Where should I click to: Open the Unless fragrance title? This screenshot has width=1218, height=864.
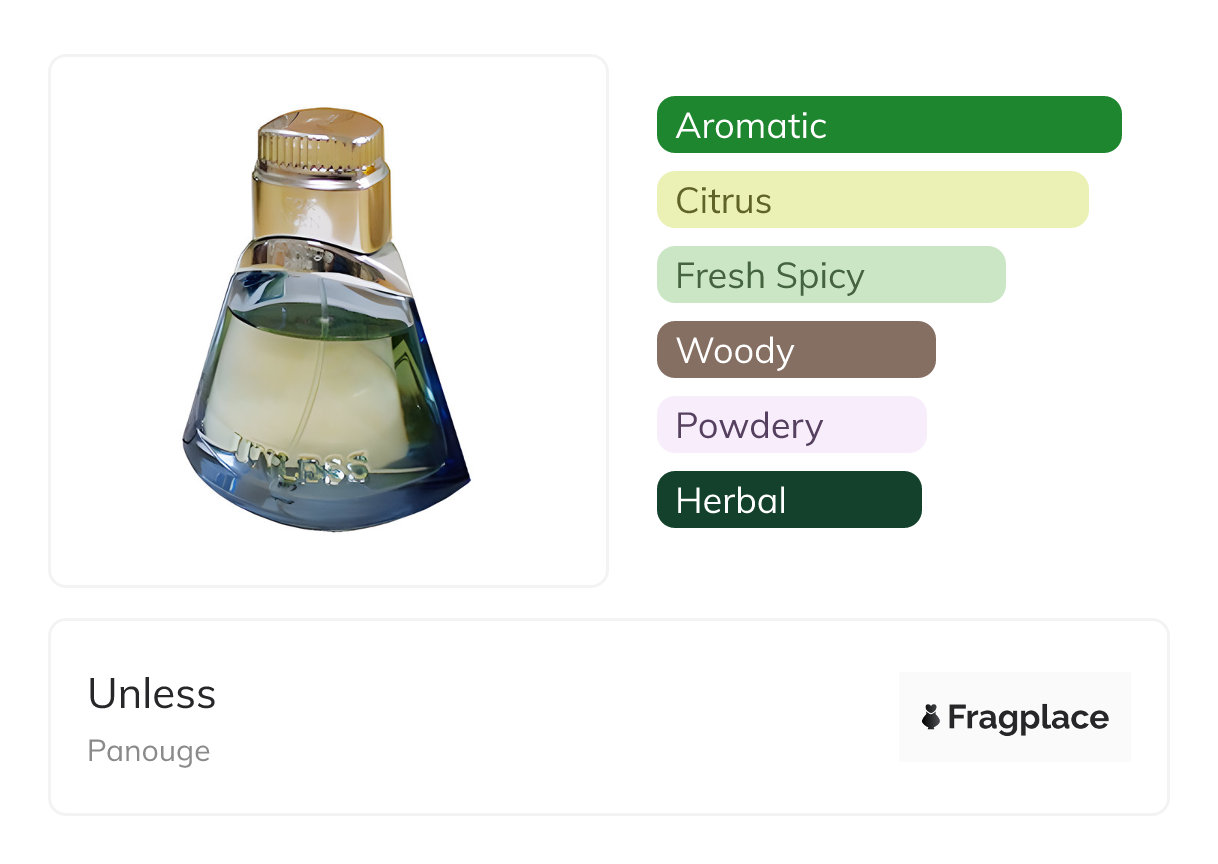pos(152,694)
